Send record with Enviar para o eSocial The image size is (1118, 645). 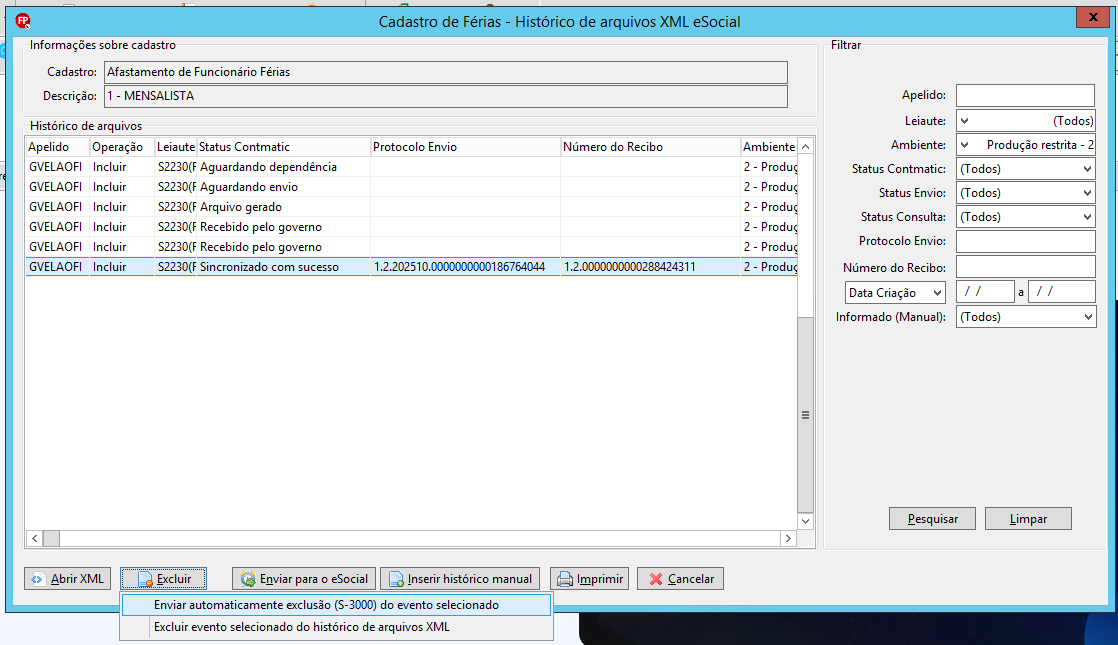pos(304,579)
